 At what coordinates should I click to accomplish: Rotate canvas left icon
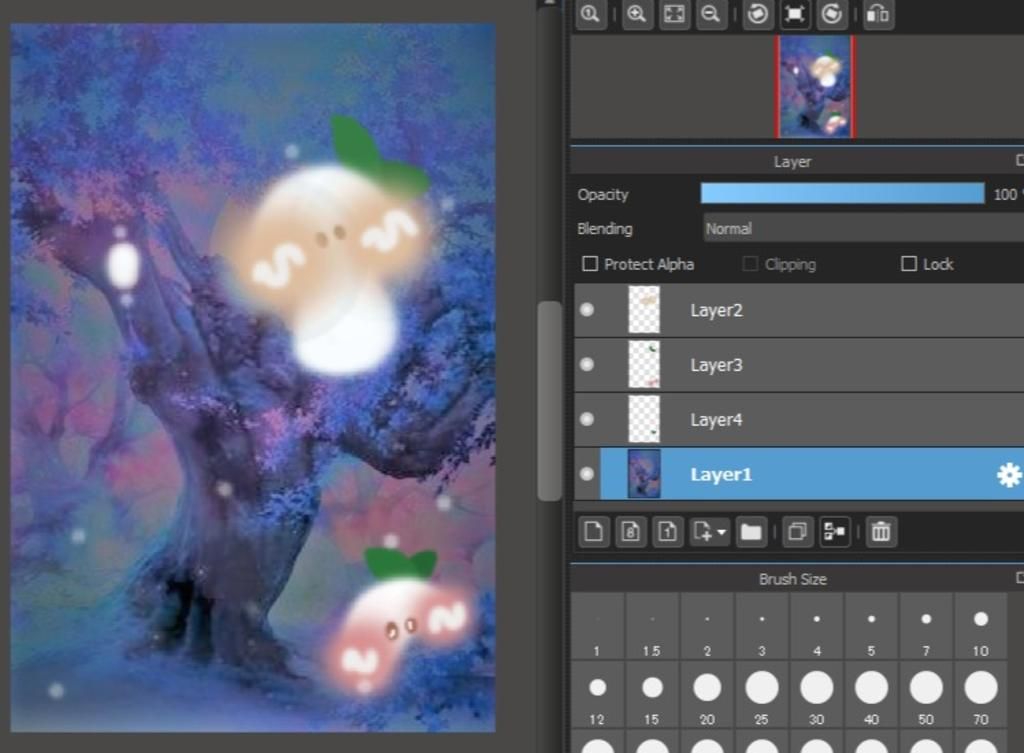758,14
